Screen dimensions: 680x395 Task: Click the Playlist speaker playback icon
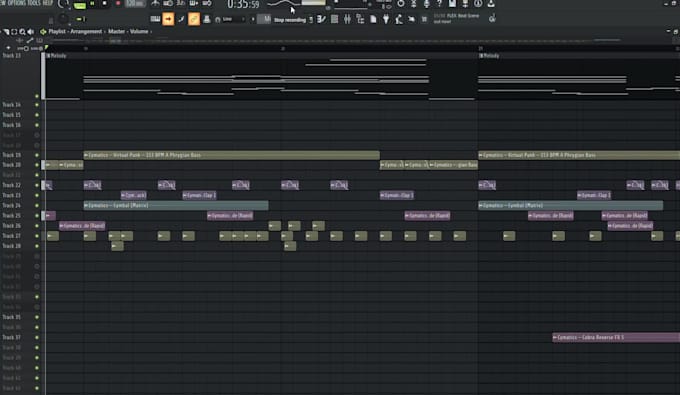tap(30, 32)
